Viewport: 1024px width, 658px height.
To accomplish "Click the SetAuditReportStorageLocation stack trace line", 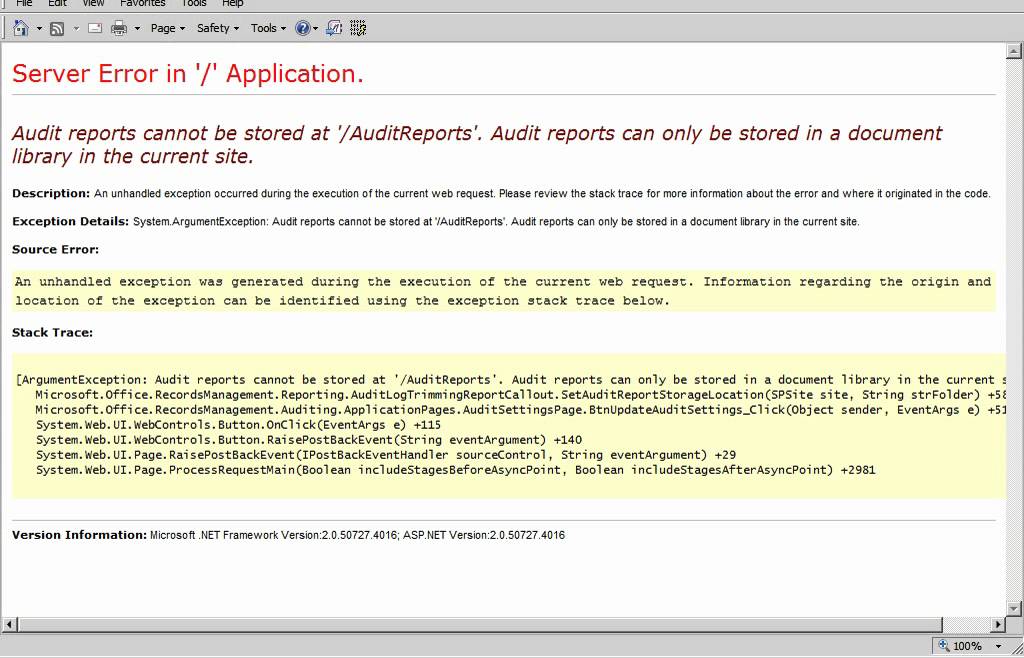I will (520, 395).
